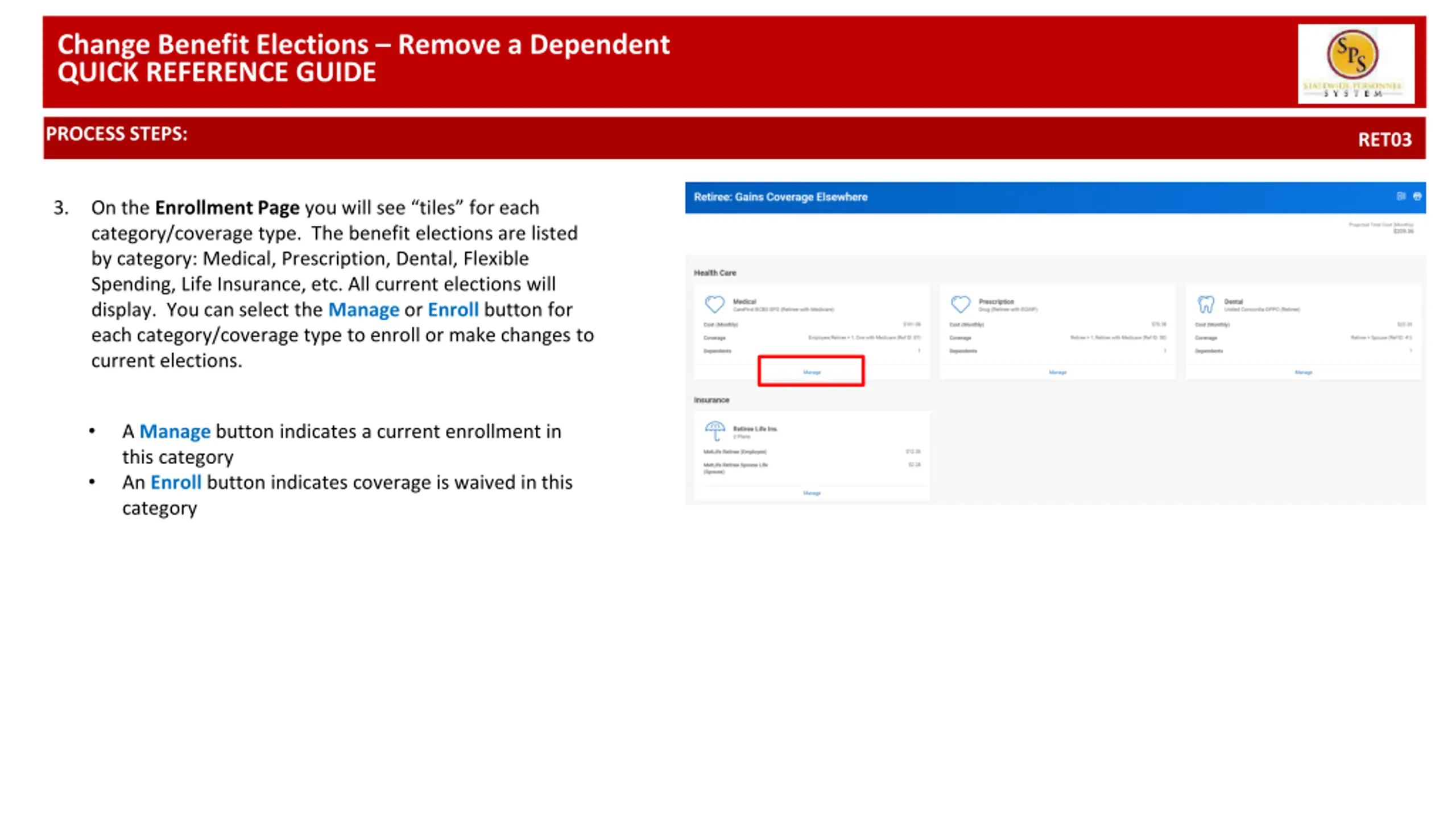Click the Dental tooth icon
Screen dimensions: 1456x819
(1206, 304)
